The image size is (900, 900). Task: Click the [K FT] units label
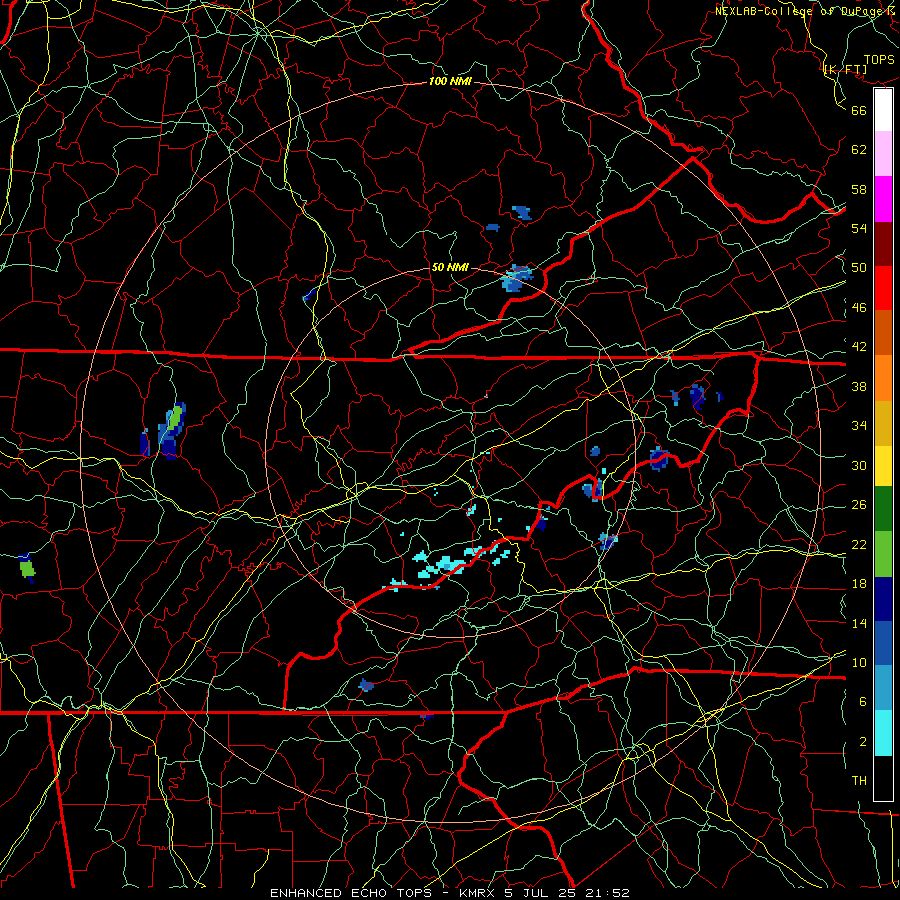click(x=845, y=69)
